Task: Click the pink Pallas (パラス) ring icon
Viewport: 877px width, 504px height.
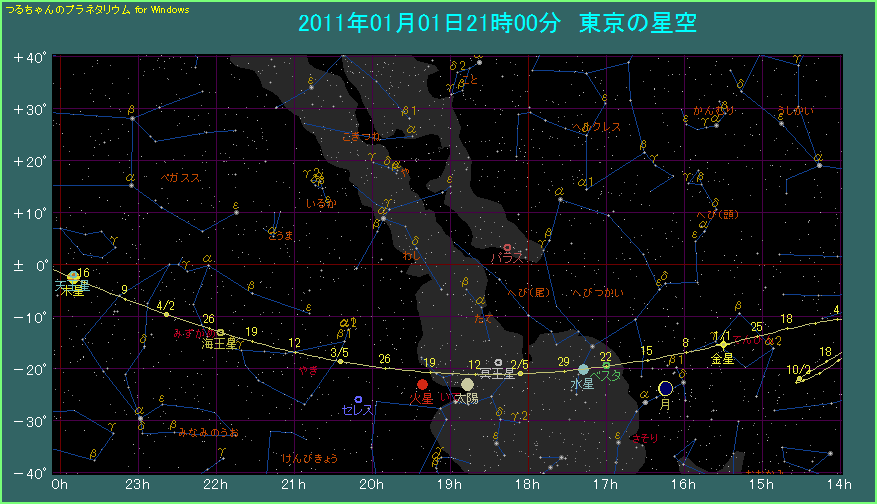Action: (508, 247)
